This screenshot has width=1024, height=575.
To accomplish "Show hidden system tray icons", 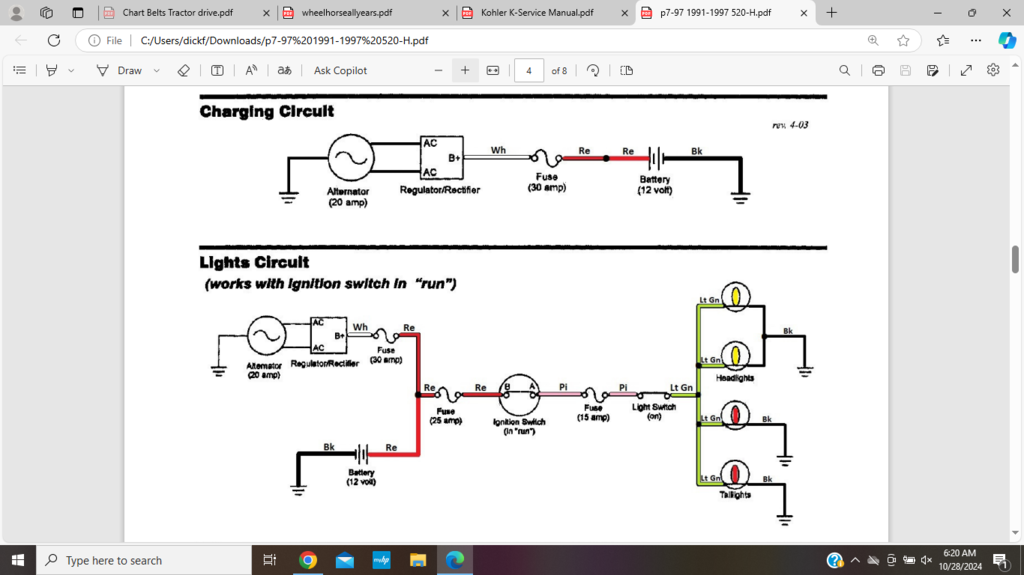I will (856, 560).
